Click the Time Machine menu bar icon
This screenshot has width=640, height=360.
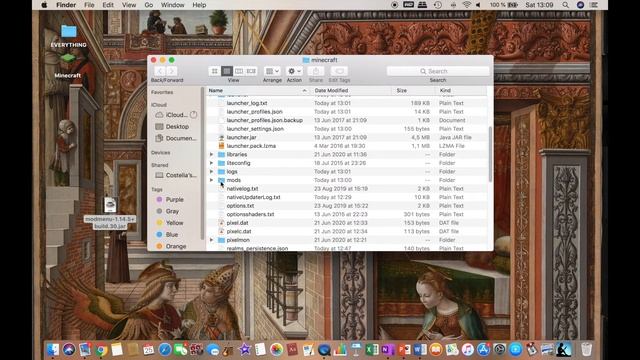pyautogui.click(x=438, y=5)
